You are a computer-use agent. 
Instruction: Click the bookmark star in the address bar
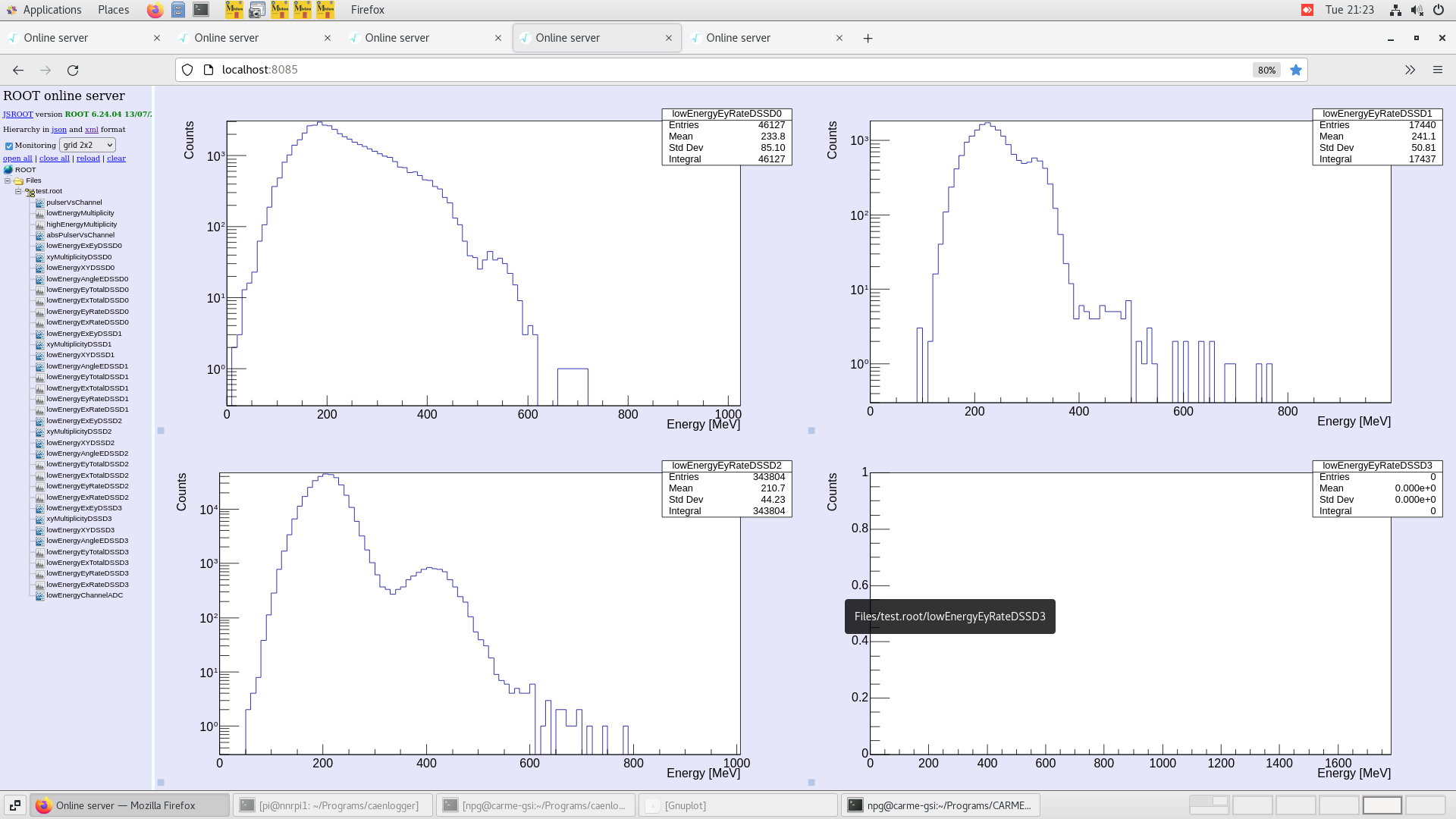(1296, 70)
